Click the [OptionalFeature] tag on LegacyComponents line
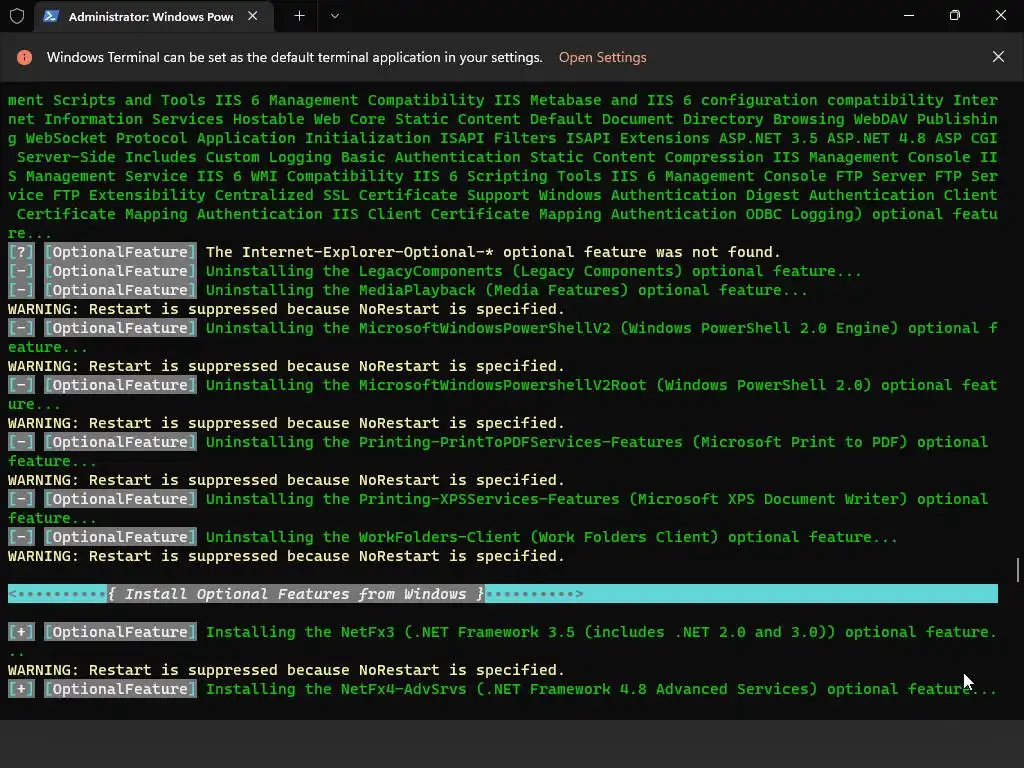The height and width of the screenshot is (768, 1024). tap(120, 271)
